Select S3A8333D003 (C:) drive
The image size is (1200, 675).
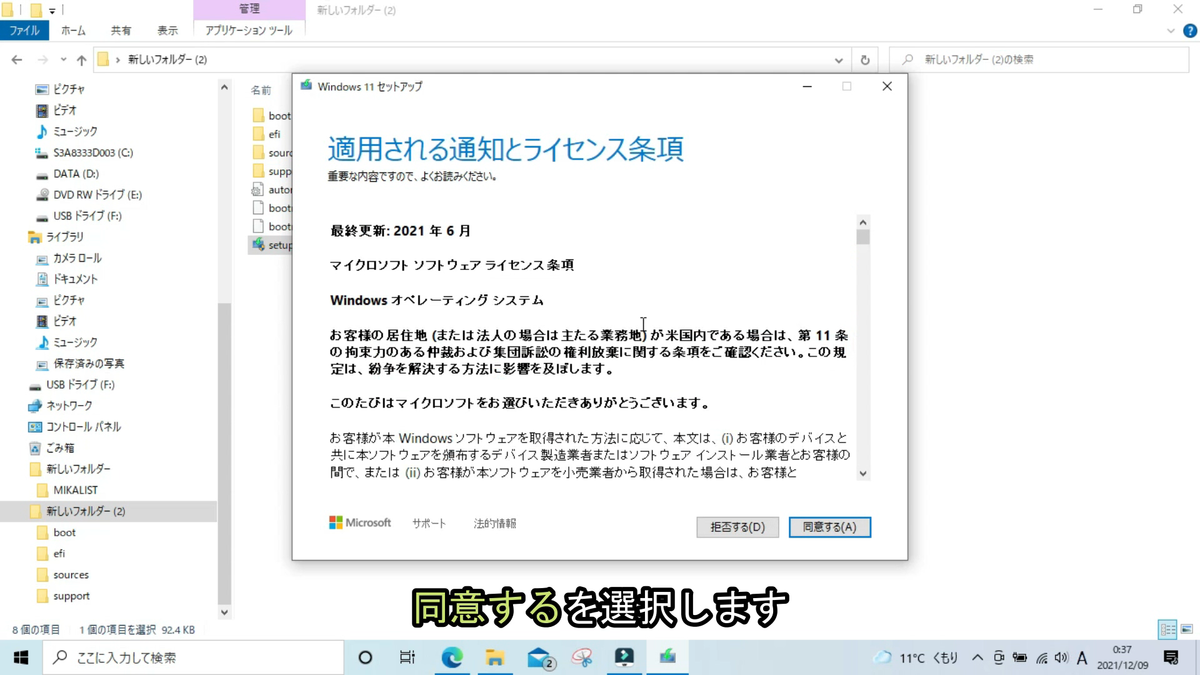(x=93, y=153)
